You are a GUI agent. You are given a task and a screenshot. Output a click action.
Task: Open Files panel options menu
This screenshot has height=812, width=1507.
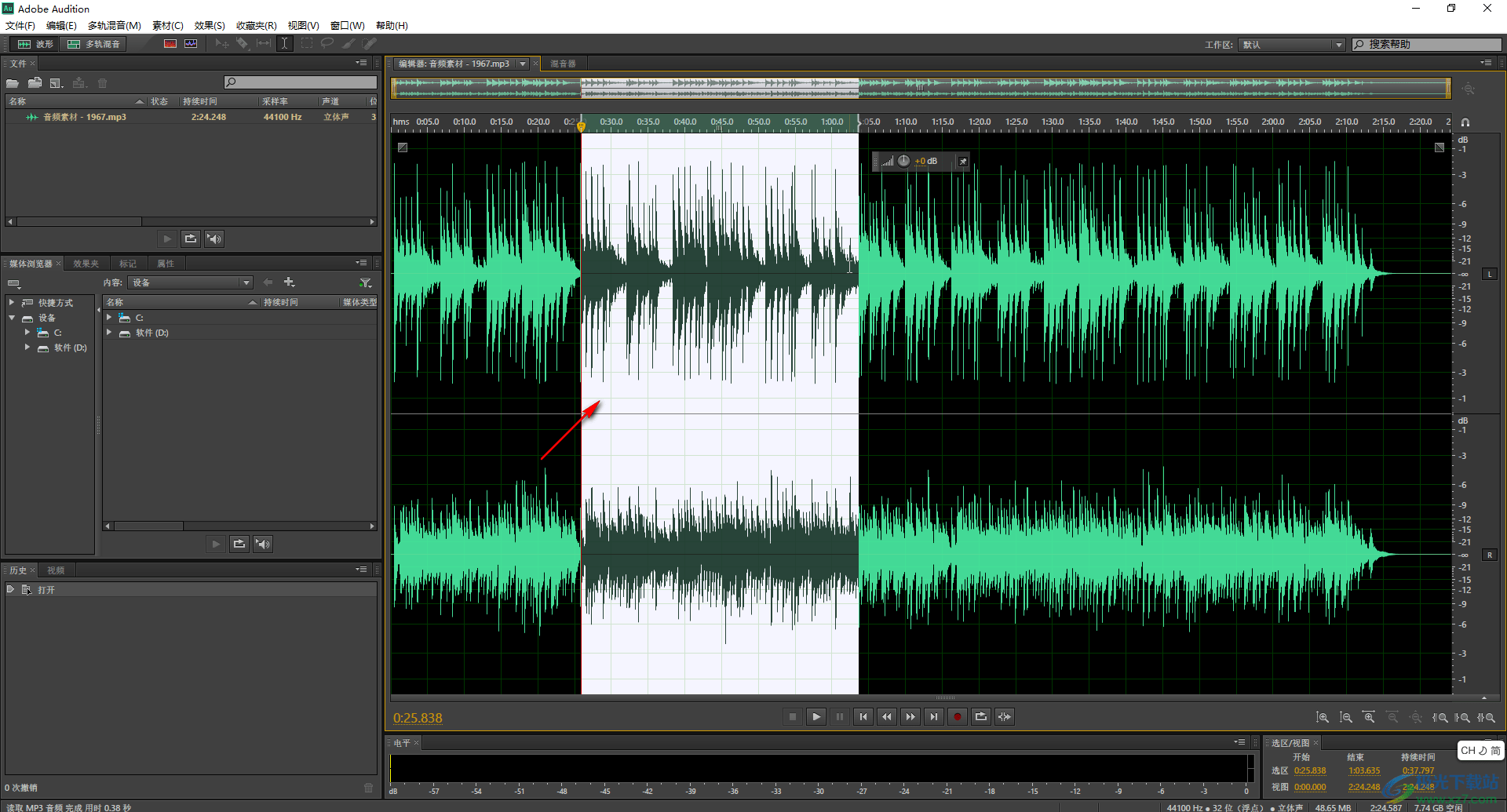point(361,63)
